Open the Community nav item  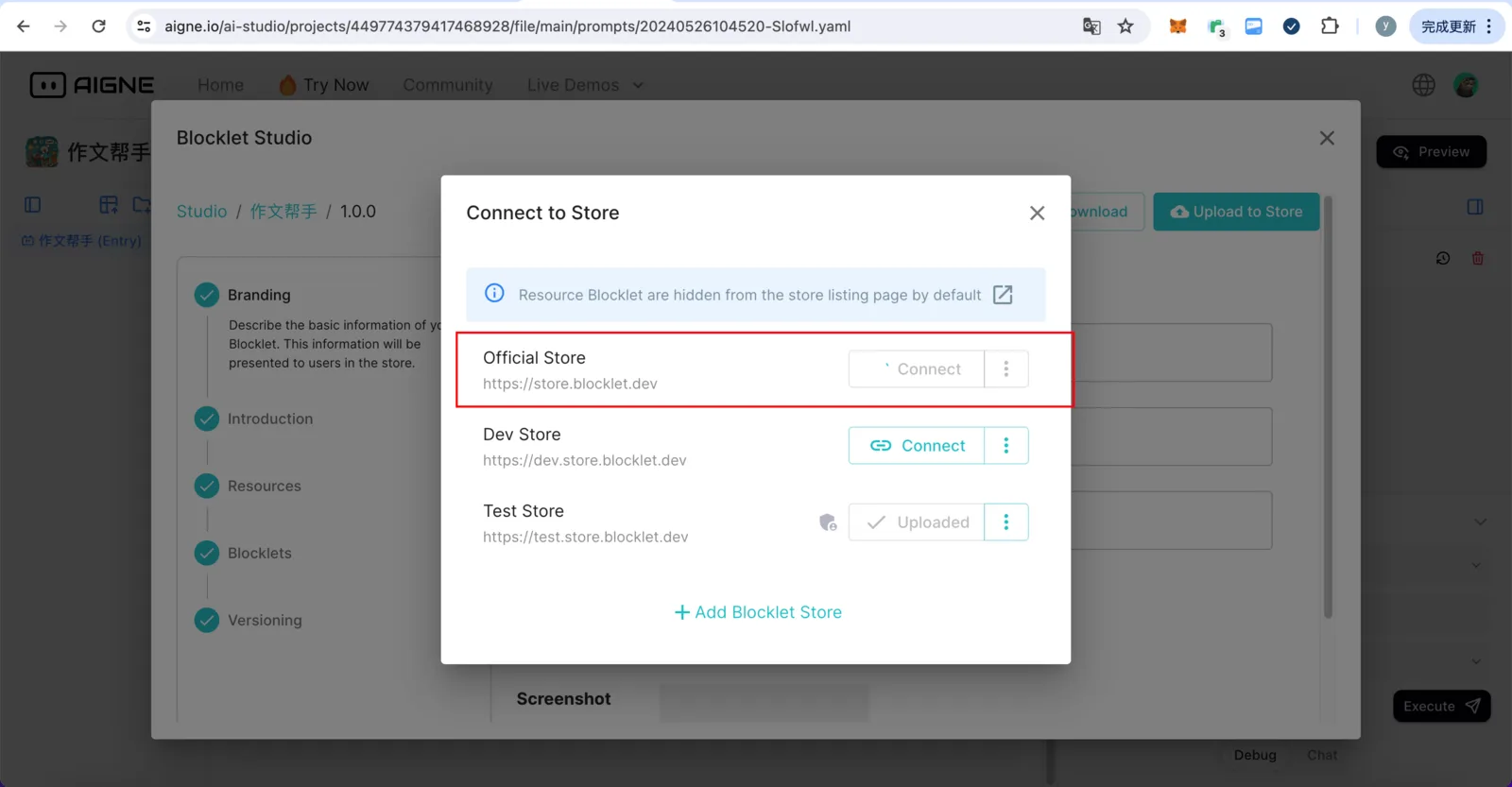448,85
